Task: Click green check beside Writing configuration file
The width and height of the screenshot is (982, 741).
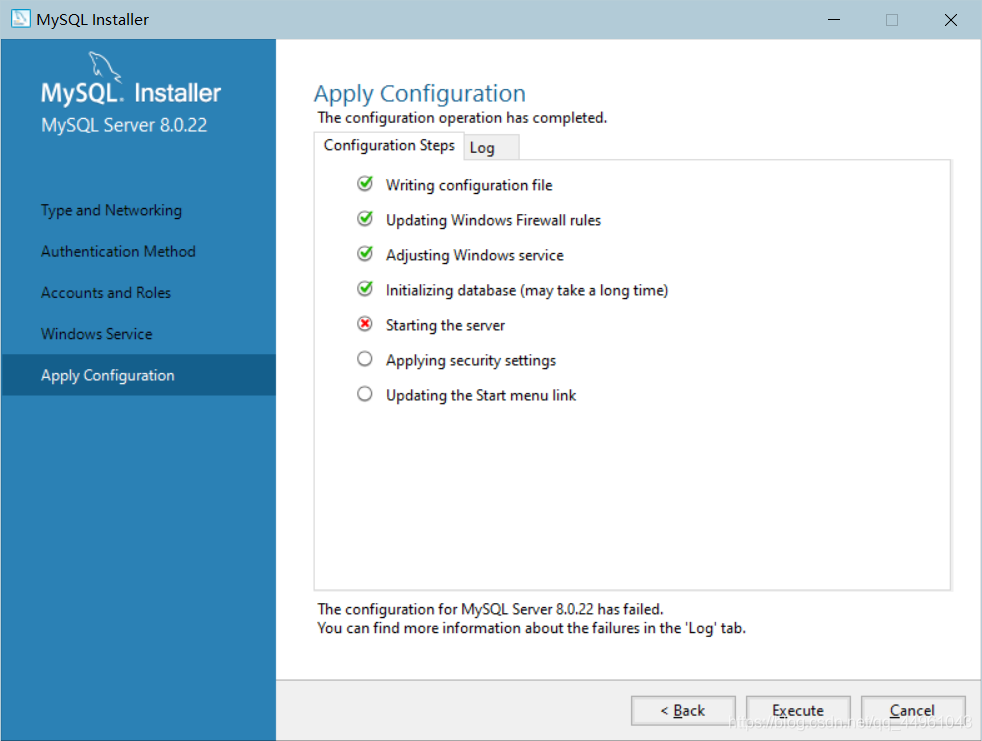Action: click(364, 184)
